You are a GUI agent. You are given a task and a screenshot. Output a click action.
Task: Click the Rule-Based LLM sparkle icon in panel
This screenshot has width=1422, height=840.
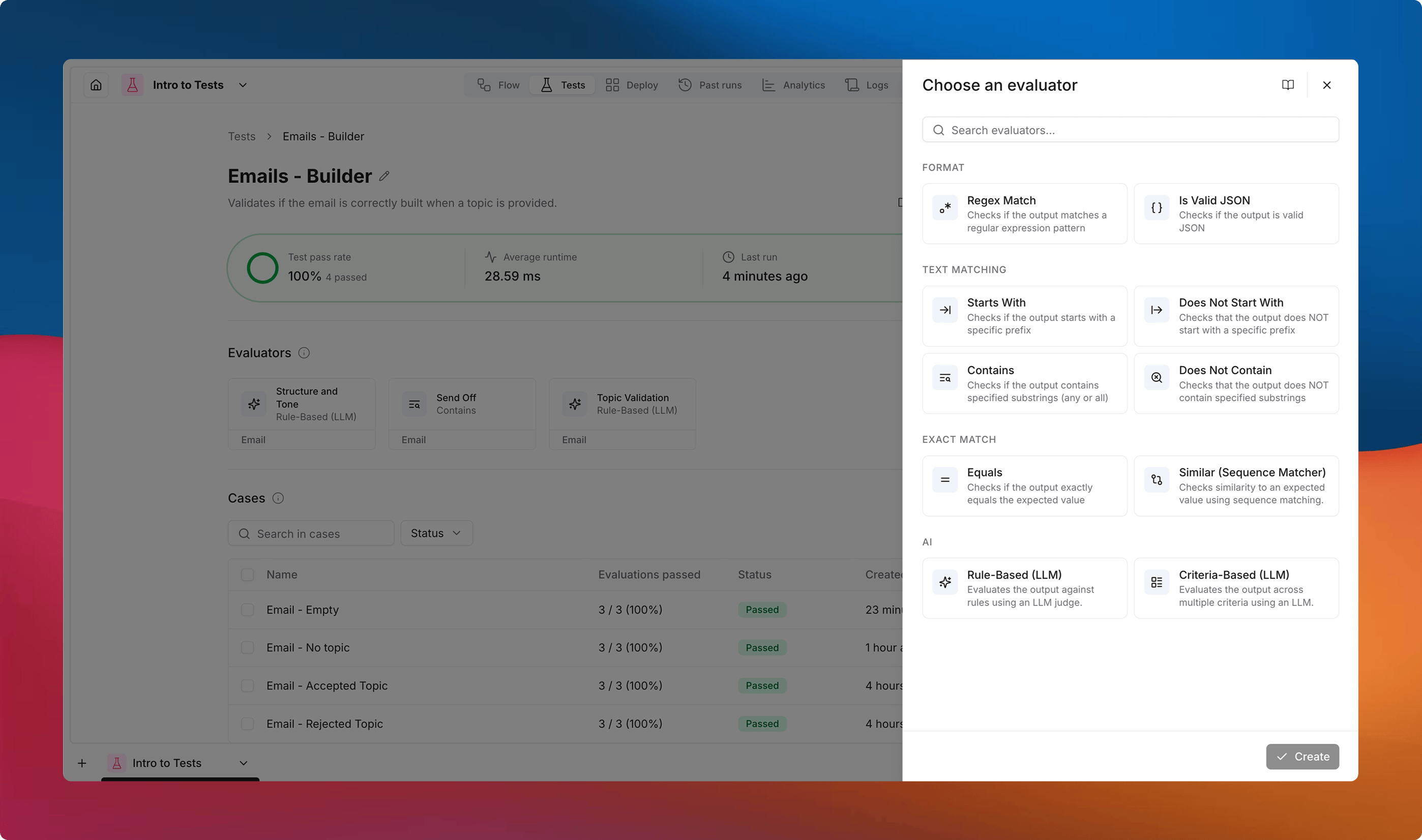(945, 582)
